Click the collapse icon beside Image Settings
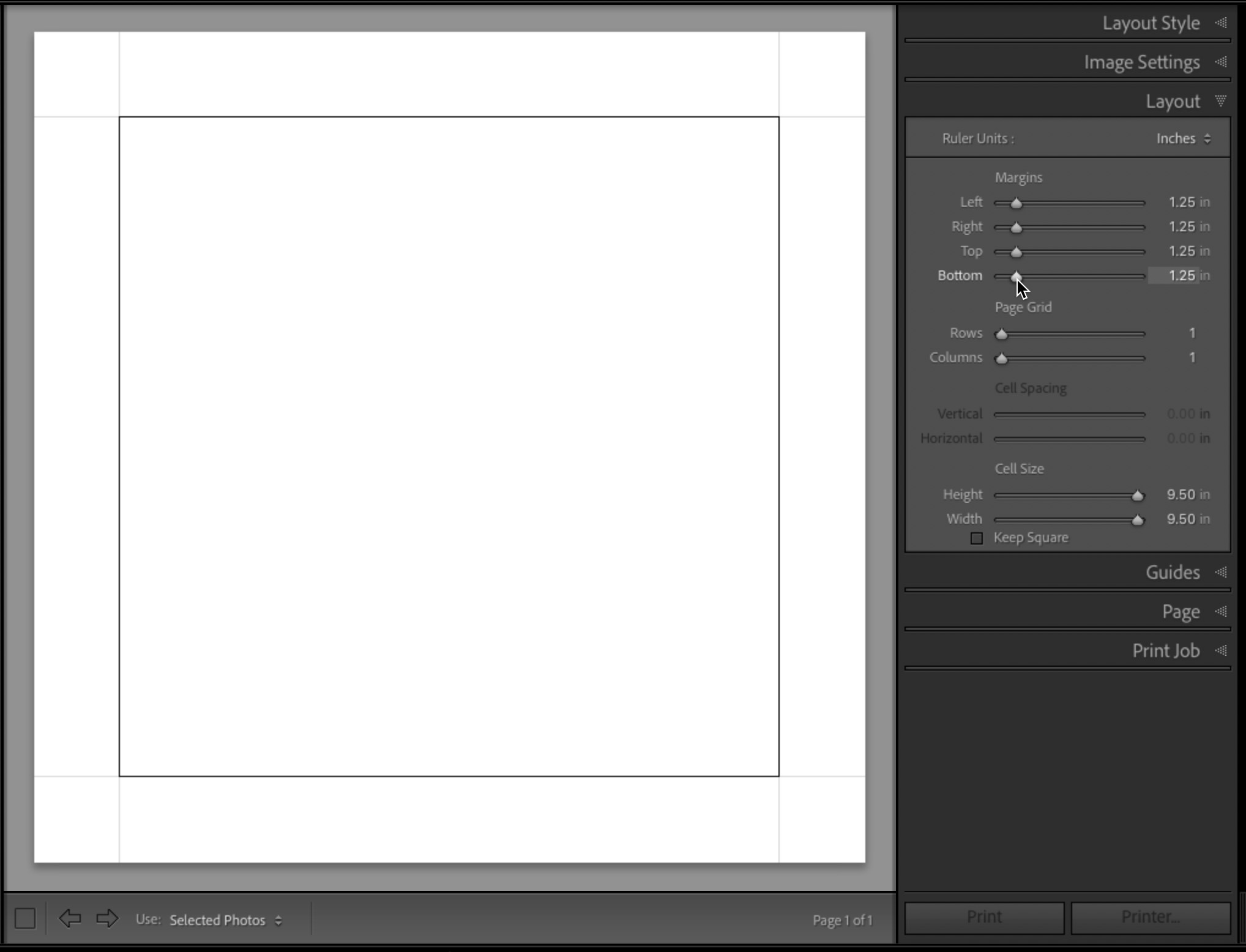 [1221, 62]
